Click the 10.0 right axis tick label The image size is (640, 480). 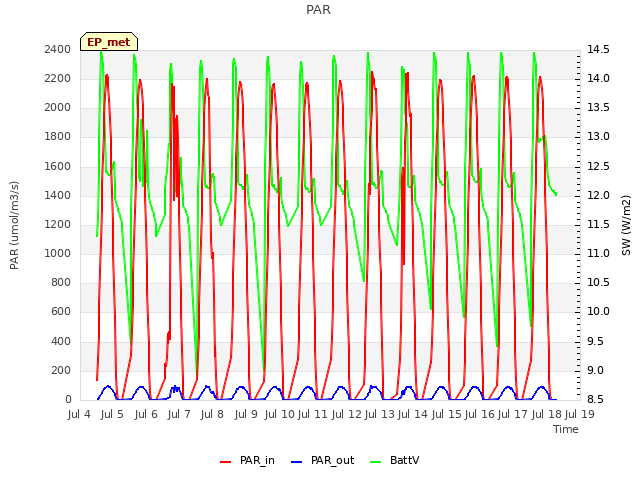pos(598,312)
